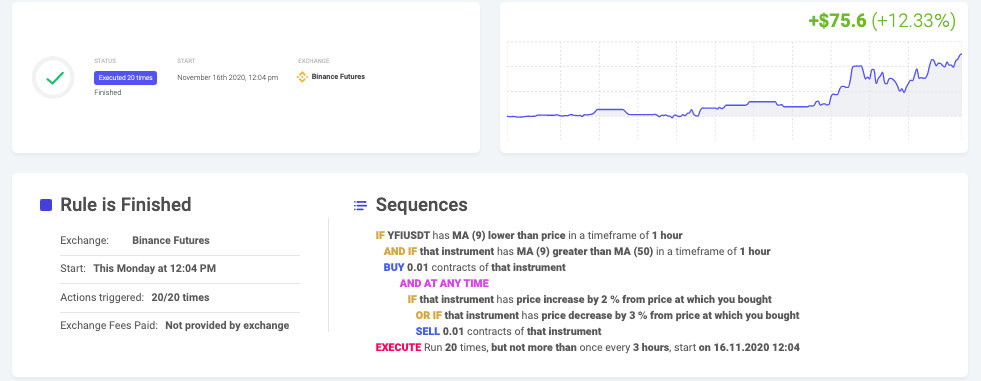Click the AND AT ANY TIME condition line

click(x=444, y=283)
